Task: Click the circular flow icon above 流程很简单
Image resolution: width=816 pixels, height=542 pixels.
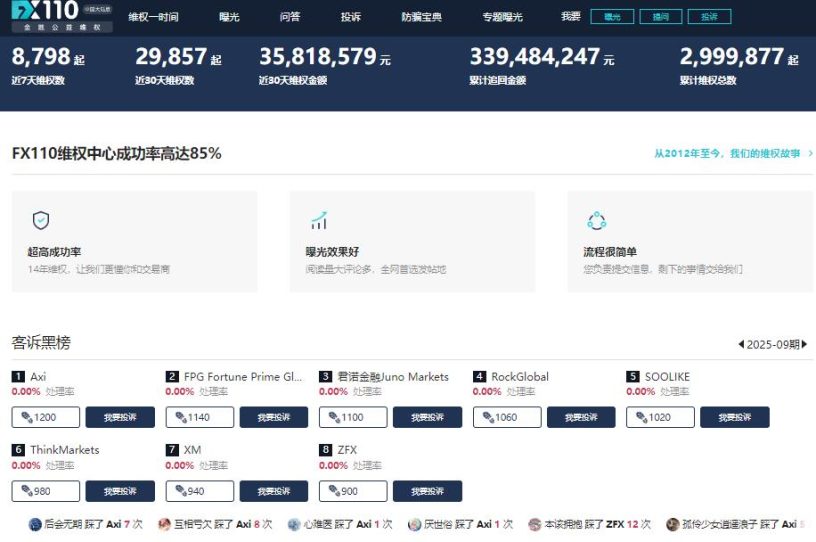Action: [x=597, y=221]
